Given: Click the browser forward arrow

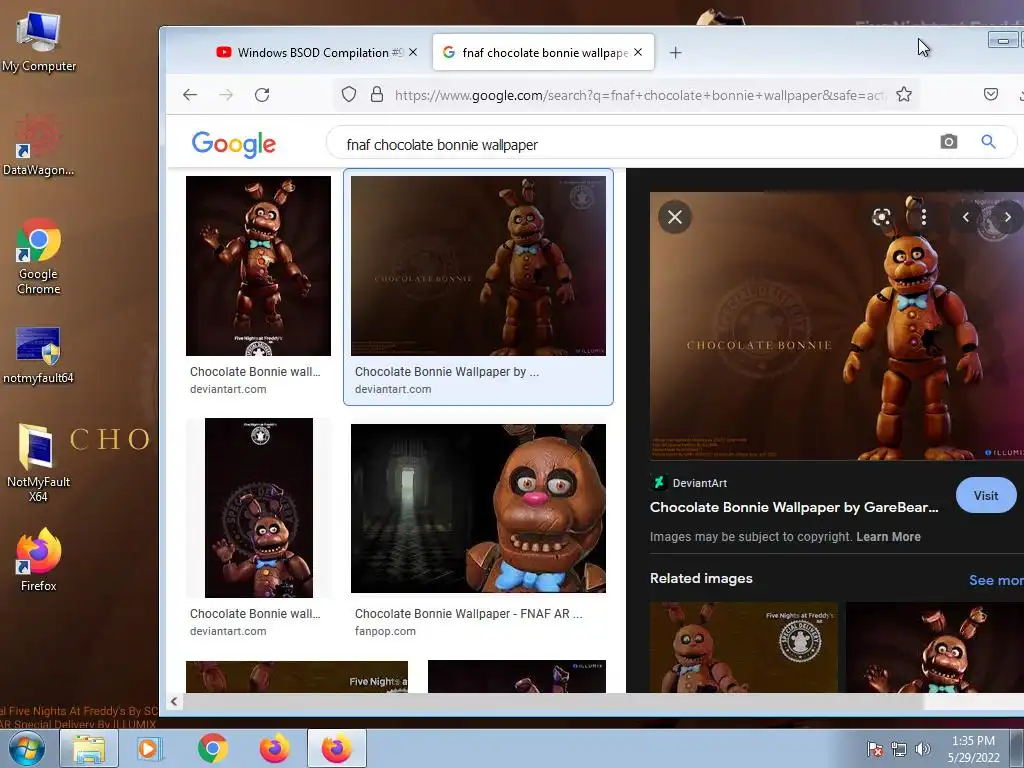Looking at the screenshot, I should coord(226,95).
